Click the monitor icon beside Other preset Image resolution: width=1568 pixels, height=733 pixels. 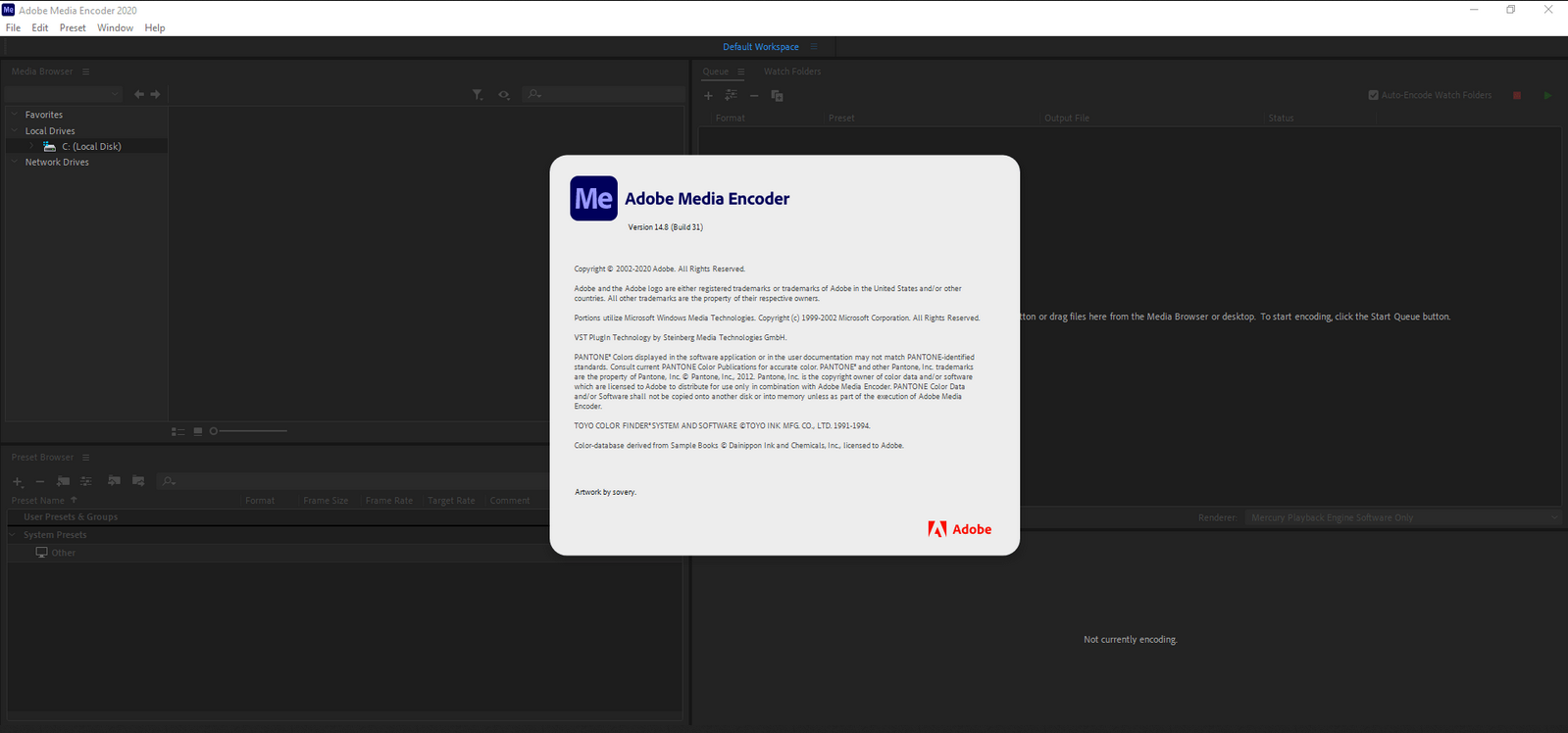pos(41,553)
